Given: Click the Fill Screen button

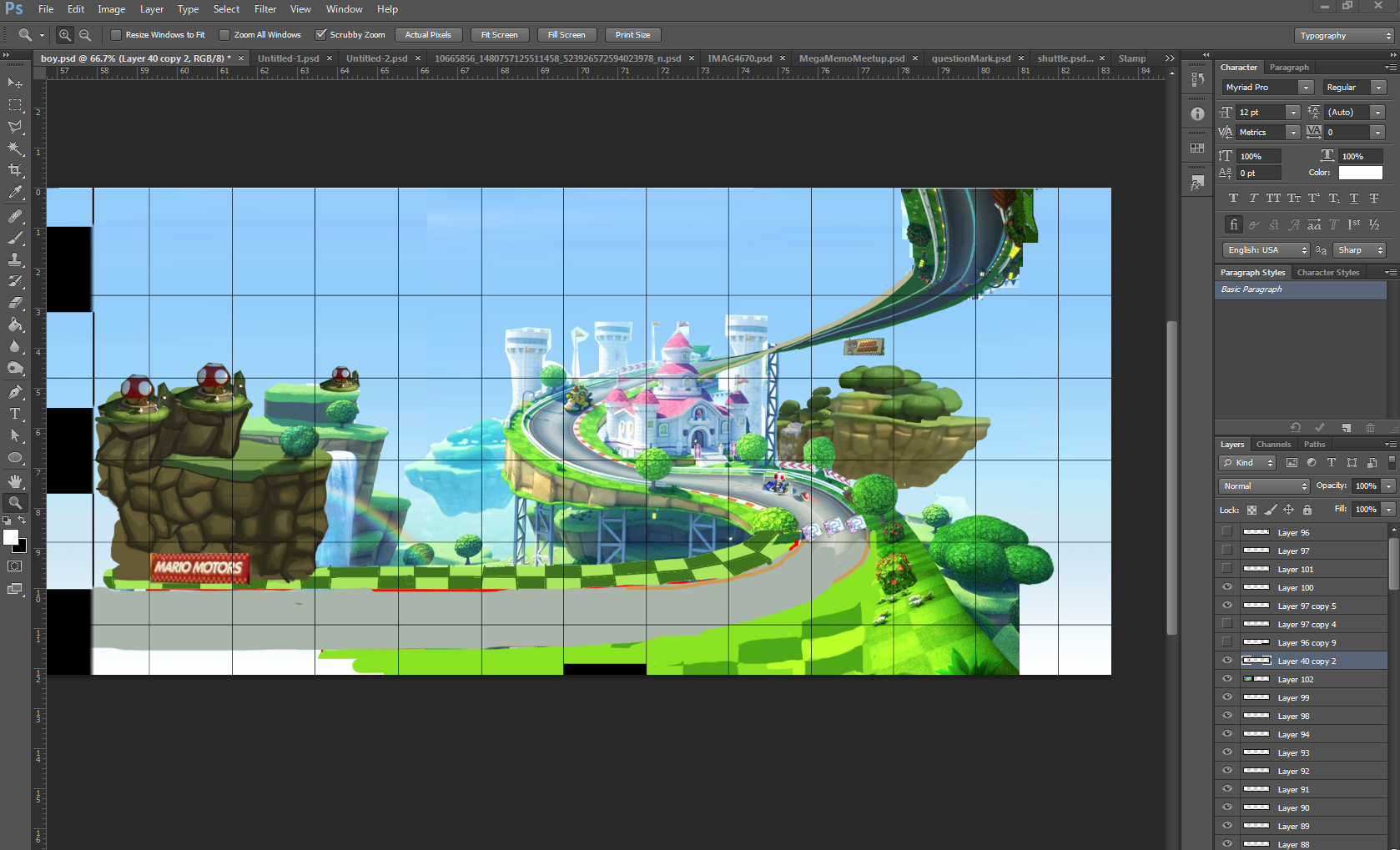Looking at the screenshot, I should point(567,35).
